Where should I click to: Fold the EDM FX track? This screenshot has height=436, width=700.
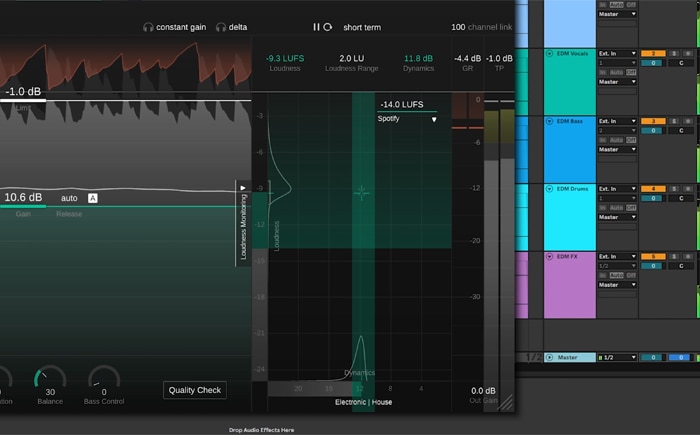point(550,257)
